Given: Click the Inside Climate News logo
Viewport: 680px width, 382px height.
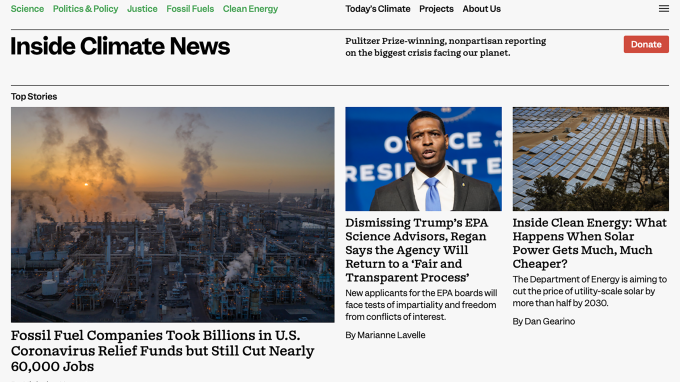Looking at the screenshot, I should (120, 46).
